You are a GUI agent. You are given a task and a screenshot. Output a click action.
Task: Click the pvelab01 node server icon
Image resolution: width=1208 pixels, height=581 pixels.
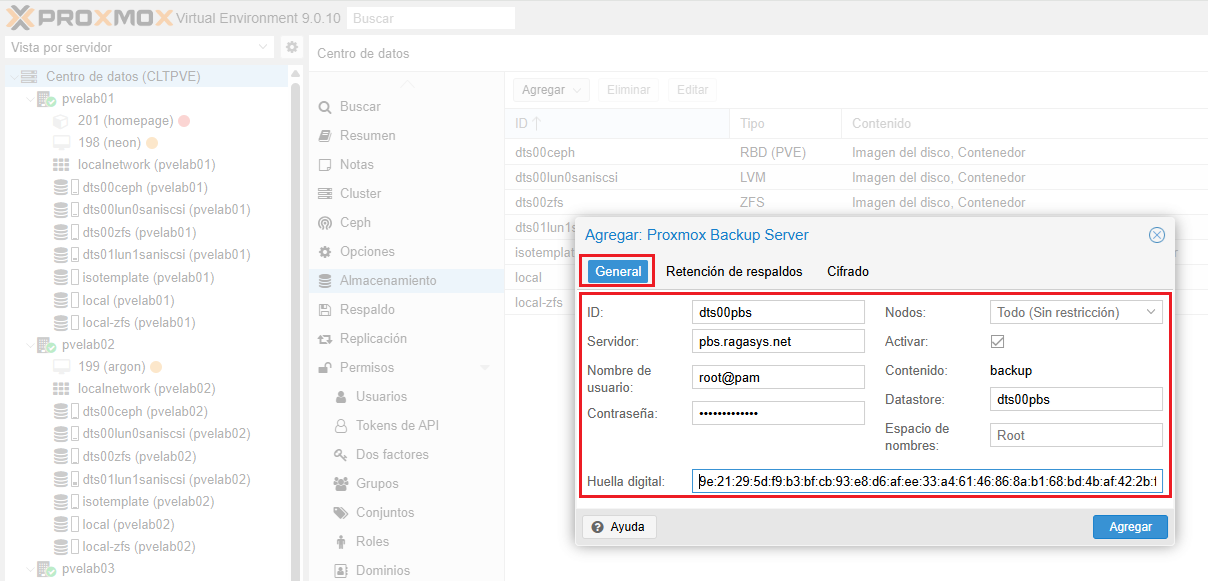(x=46, y=99)
